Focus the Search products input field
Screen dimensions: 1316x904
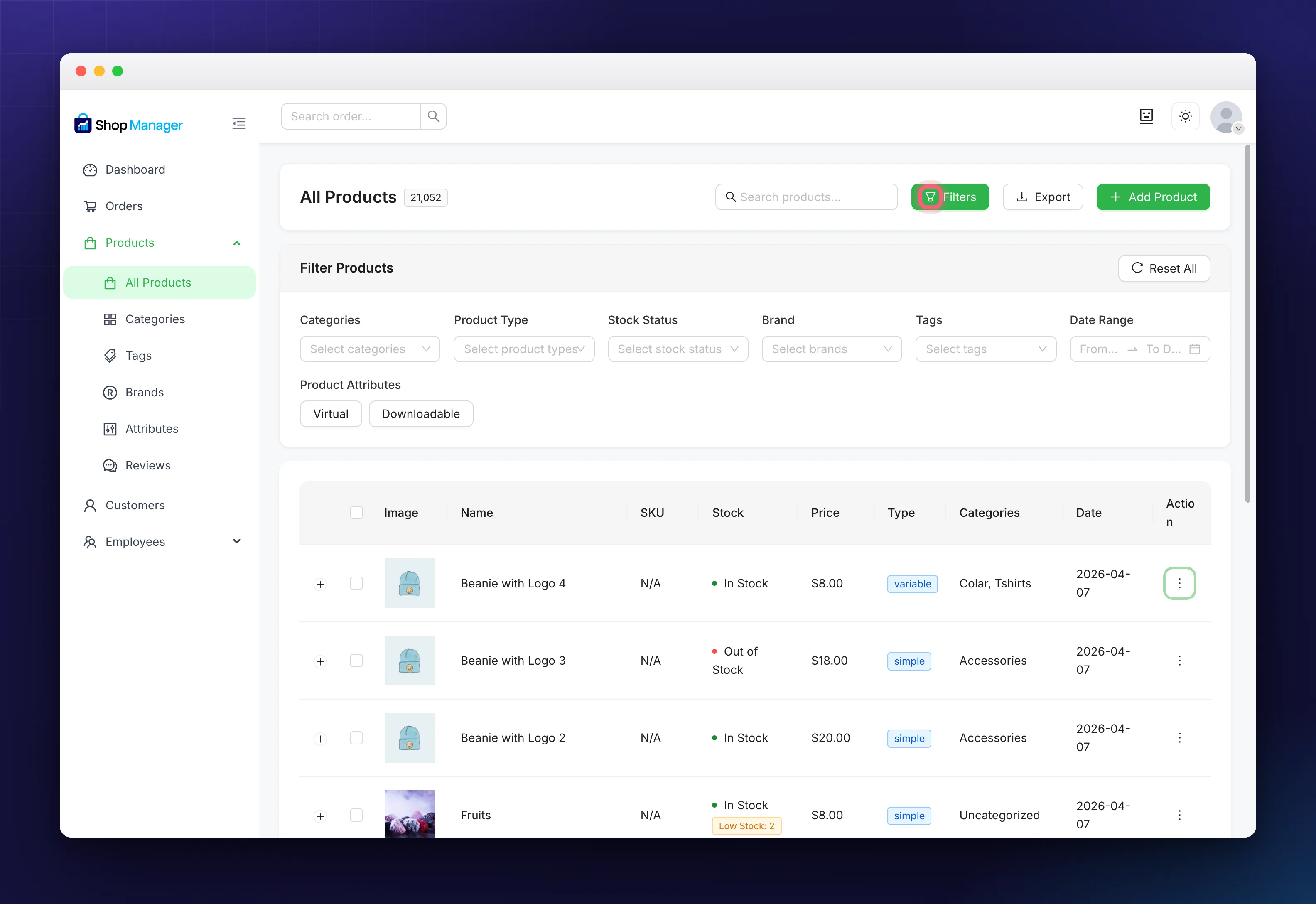pyautogui.click(x=806, y=197)
